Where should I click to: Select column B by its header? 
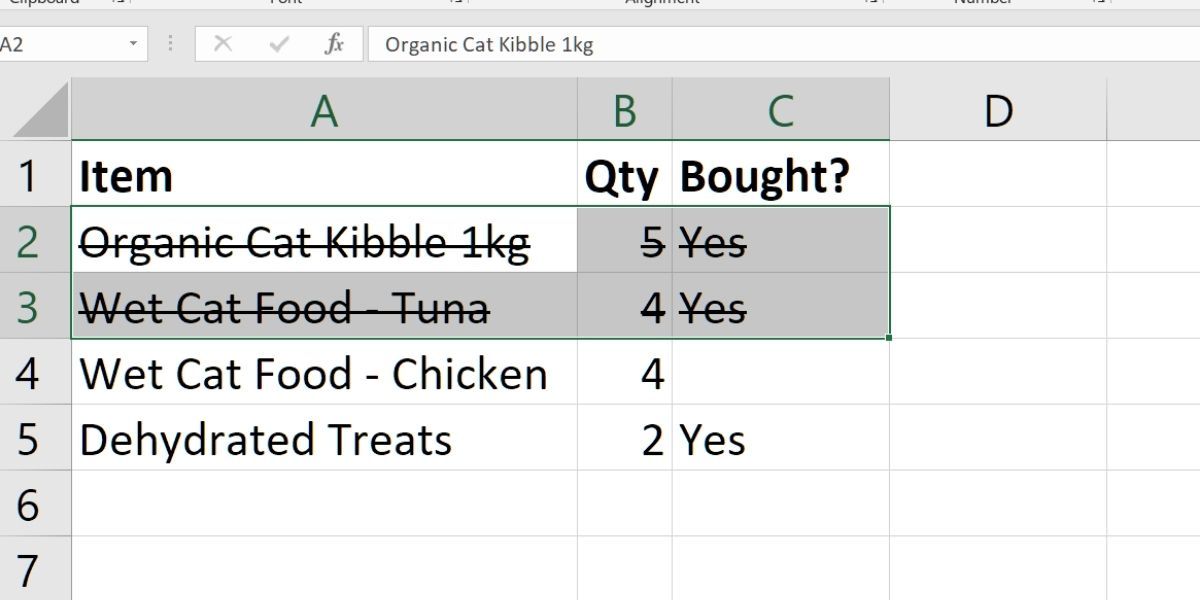(624, 110)
